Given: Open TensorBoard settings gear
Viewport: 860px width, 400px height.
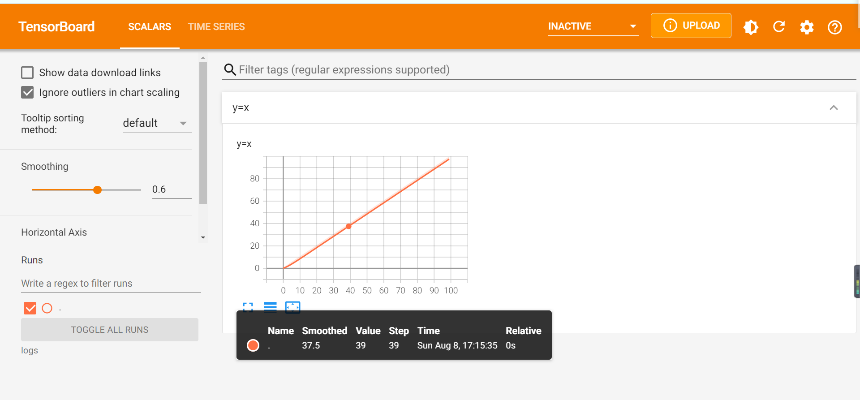Looking at the screenshot, I should tap(807, 27).
